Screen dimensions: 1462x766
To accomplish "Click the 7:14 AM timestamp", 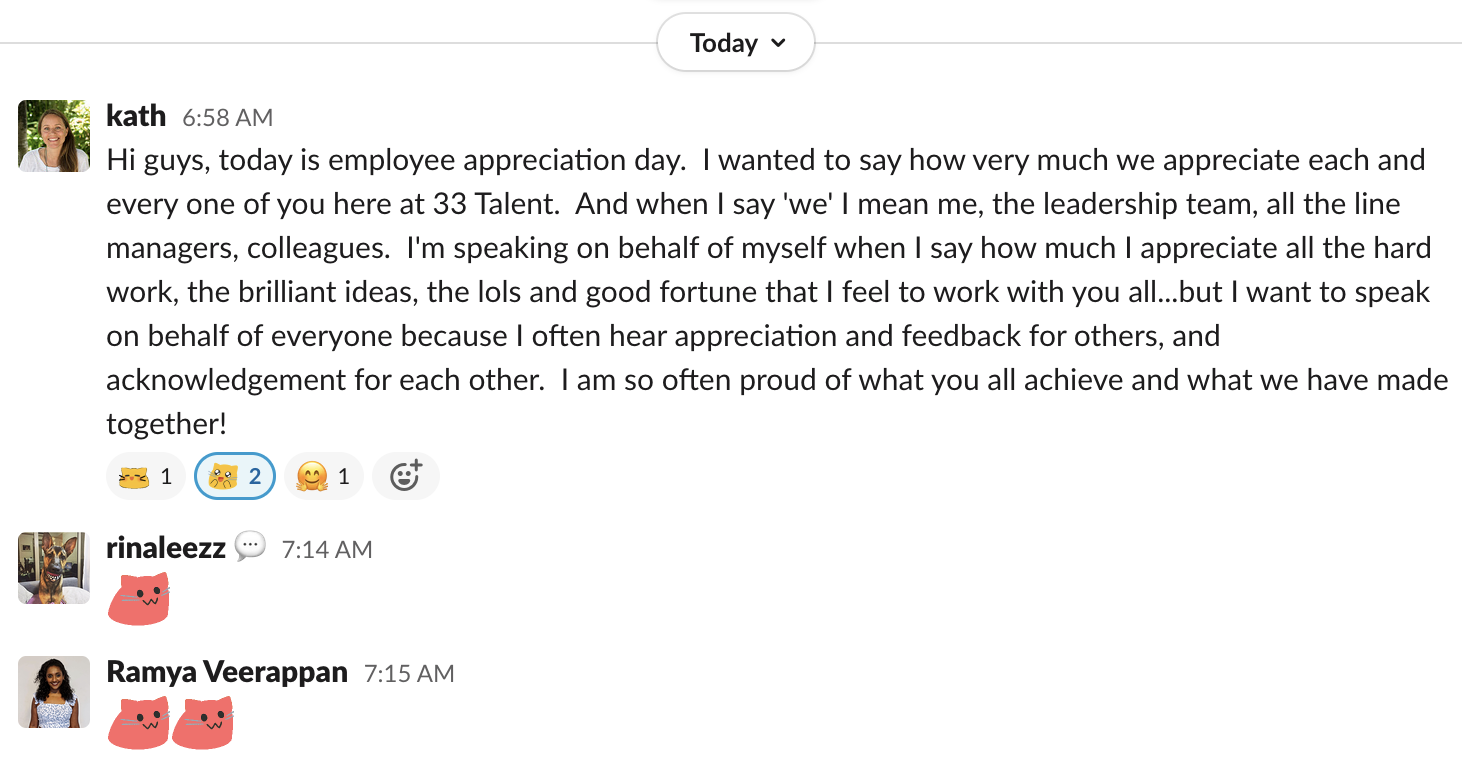I will click(327, 550).
